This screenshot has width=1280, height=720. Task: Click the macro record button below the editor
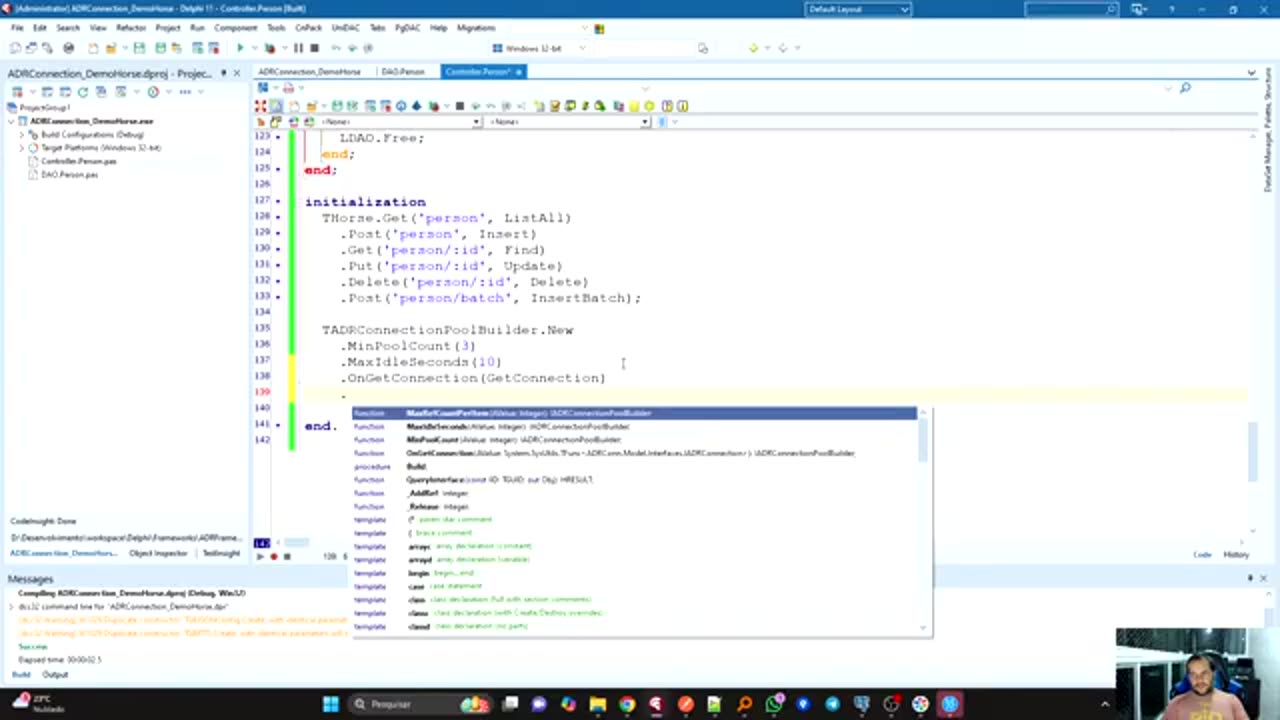[273, 556]
